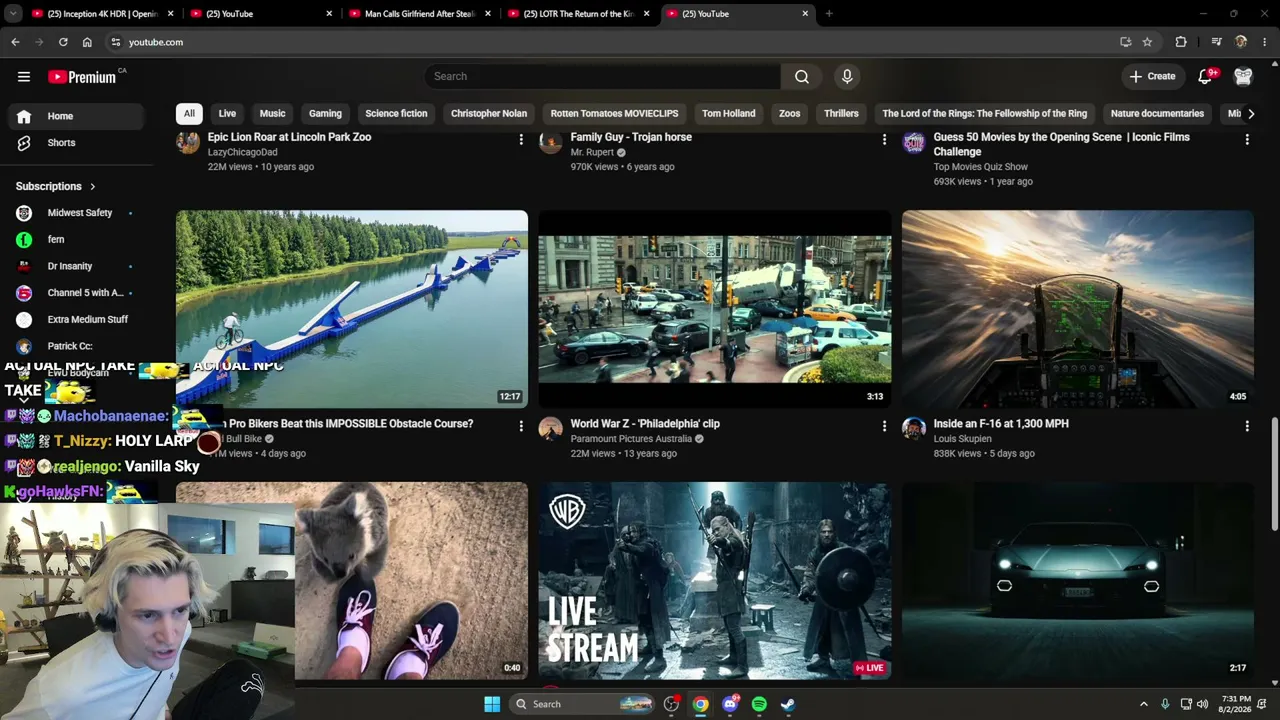Click the page vertical scrollbar
1280x720 pixels.
pyautogui.click(x=1274, y=475)
